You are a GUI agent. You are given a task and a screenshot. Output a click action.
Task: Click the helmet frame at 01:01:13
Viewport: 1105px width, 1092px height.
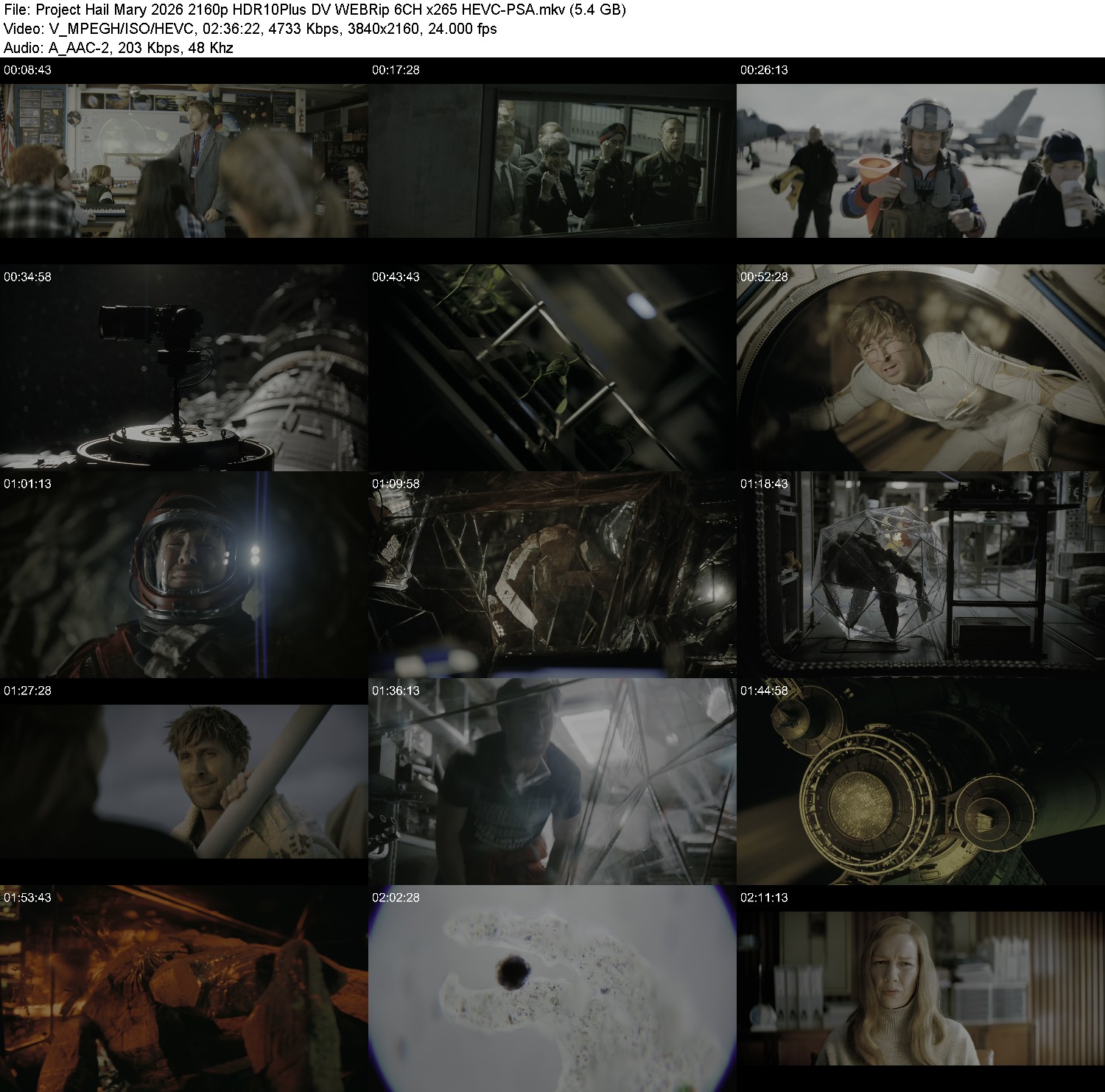[x=184, y=575]
